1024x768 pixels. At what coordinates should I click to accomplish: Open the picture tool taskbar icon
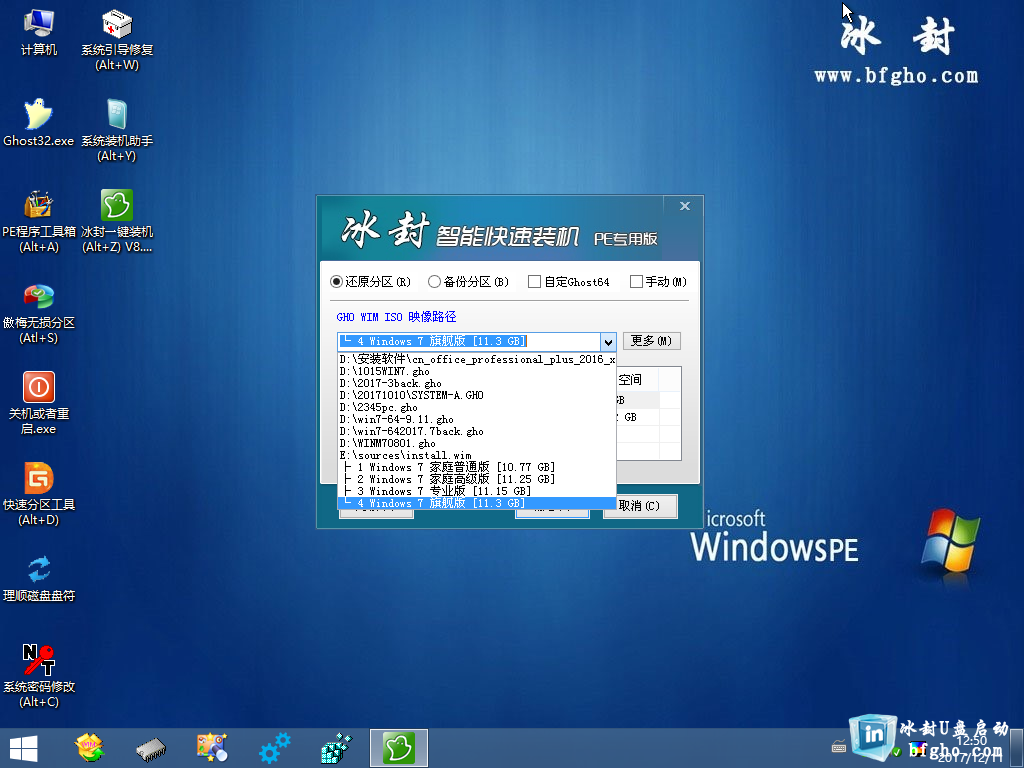tap(212, 748)
